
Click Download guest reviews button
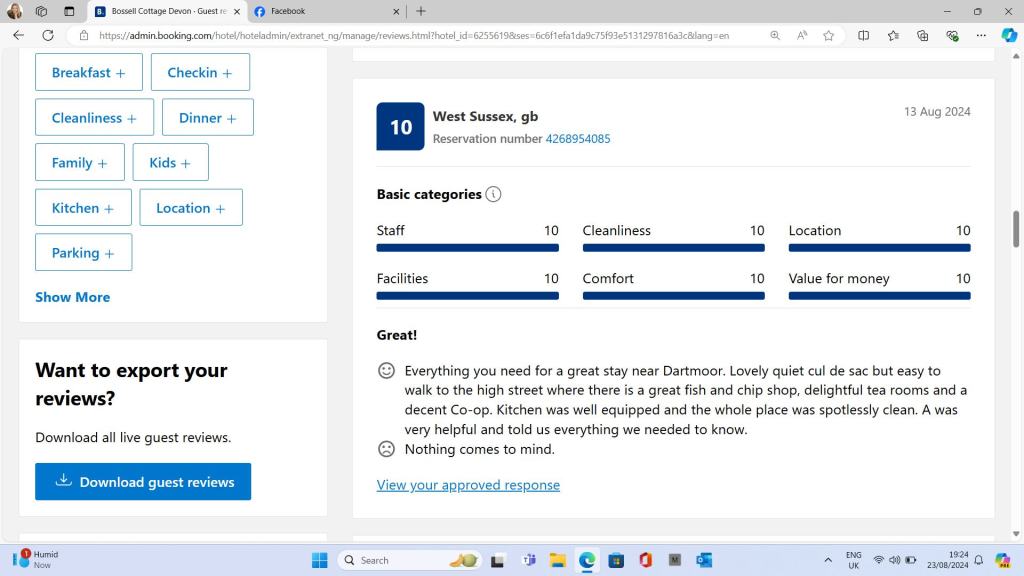pyautogui.click(x=143, y=482)
